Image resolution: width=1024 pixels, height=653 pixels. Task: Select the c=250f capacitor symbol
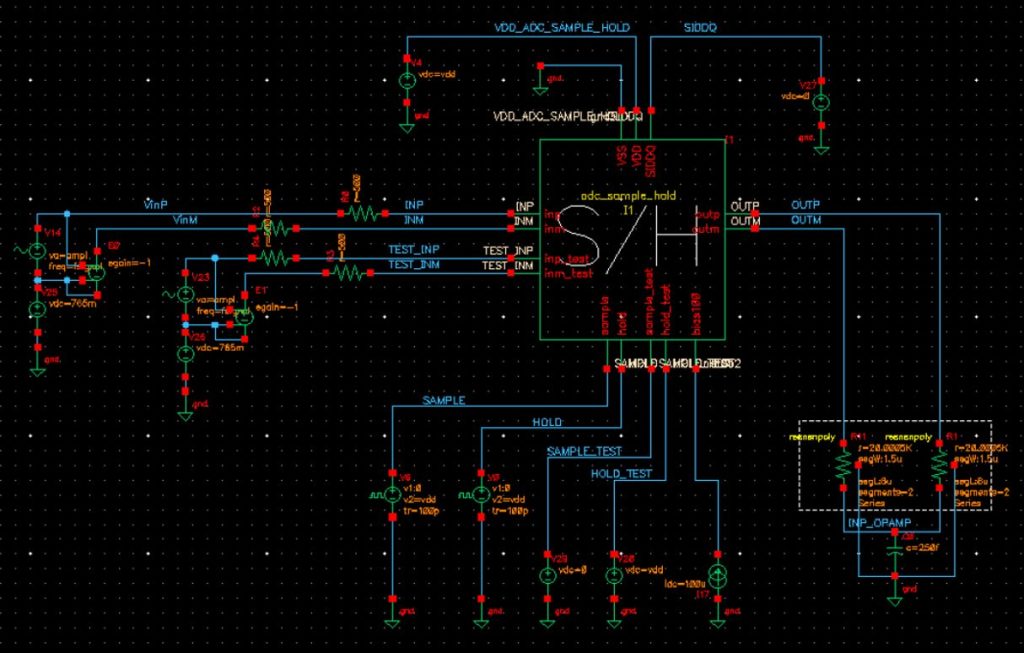pyautogui.click(x=895, y=554)
